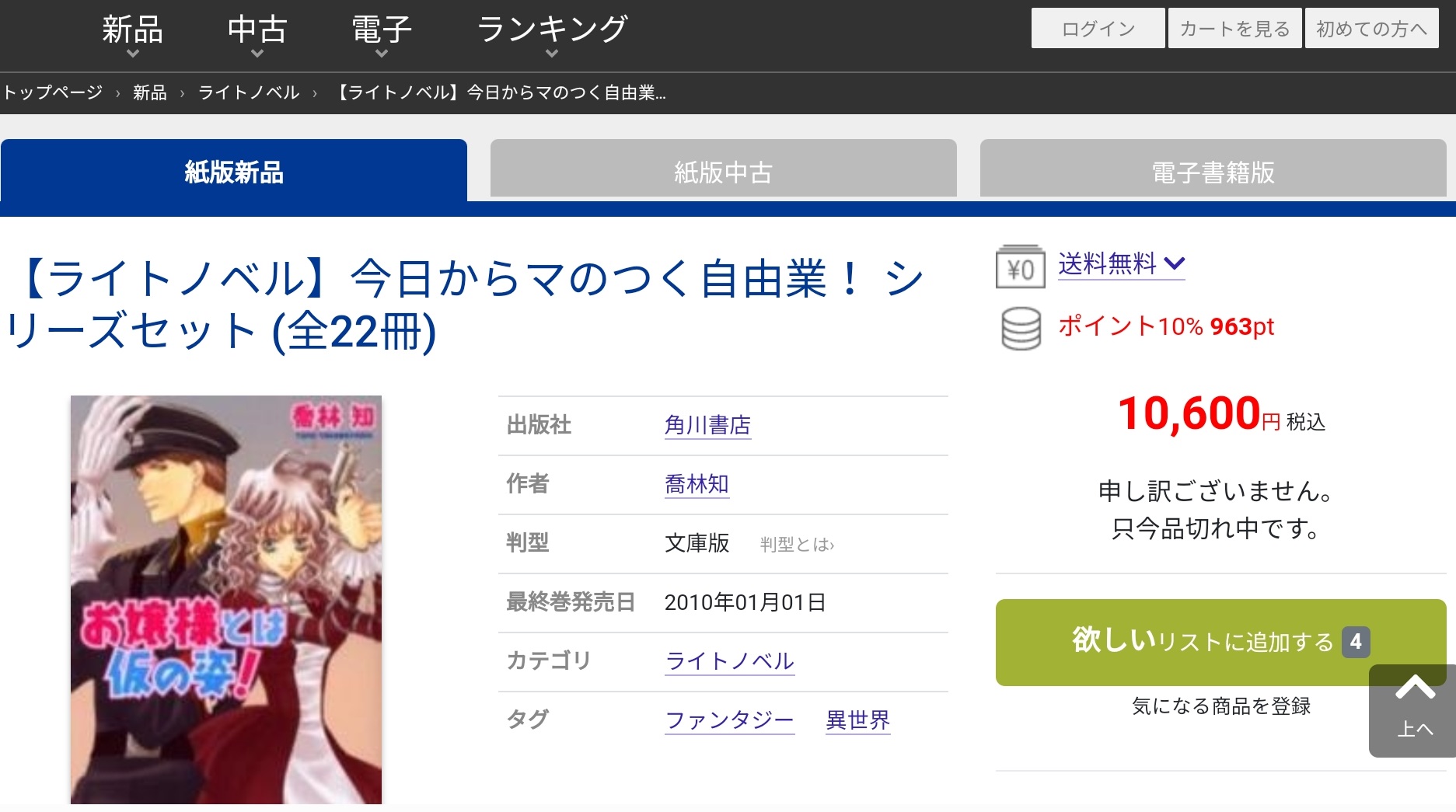The width and height of the screenshot is (1456, 812).
Task: Click the カートを見る button
Action: pyautogui.click(x=1234, y=28)
